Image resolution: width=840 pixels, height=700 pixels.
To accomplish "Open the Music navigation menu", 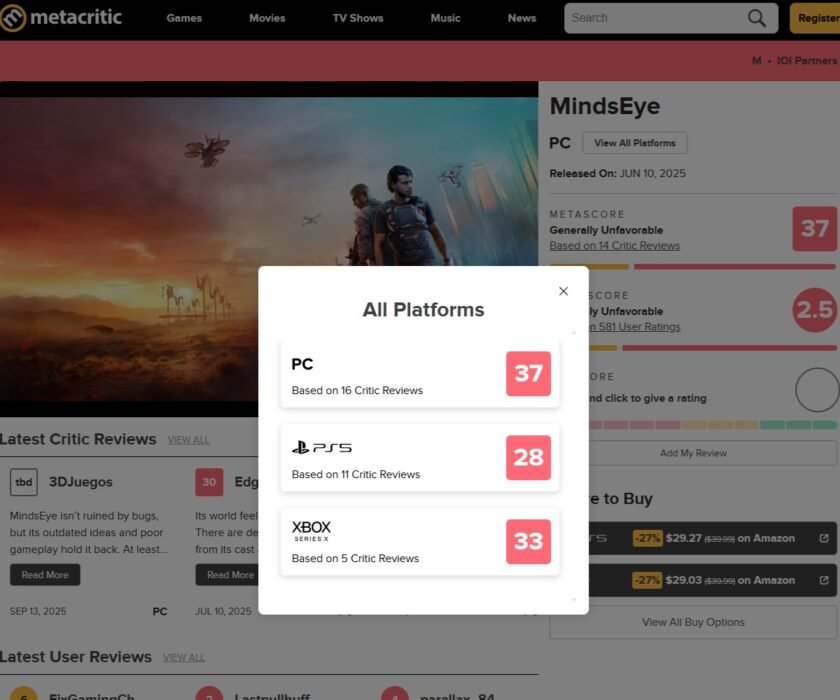I will coord(445,18).
